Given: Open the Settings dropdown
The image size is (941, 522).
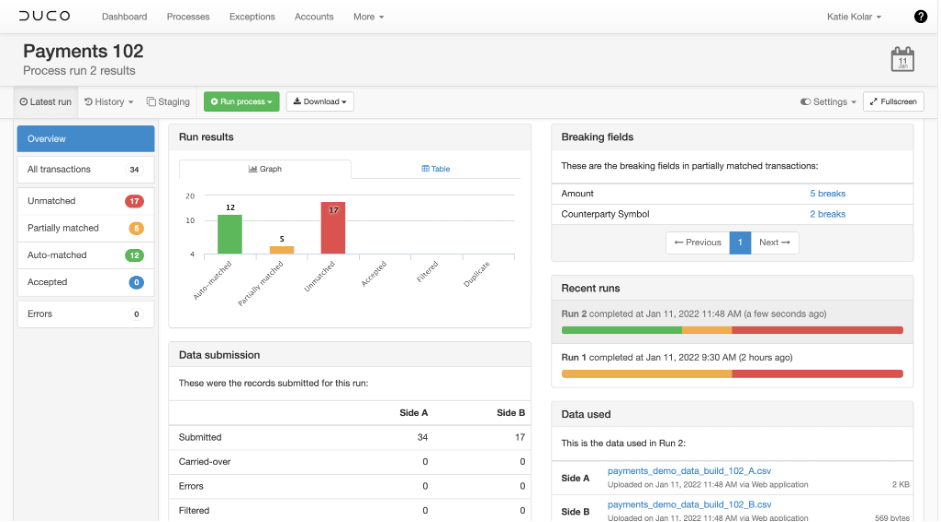Looking at the screenshot, I should click(828, 102).
